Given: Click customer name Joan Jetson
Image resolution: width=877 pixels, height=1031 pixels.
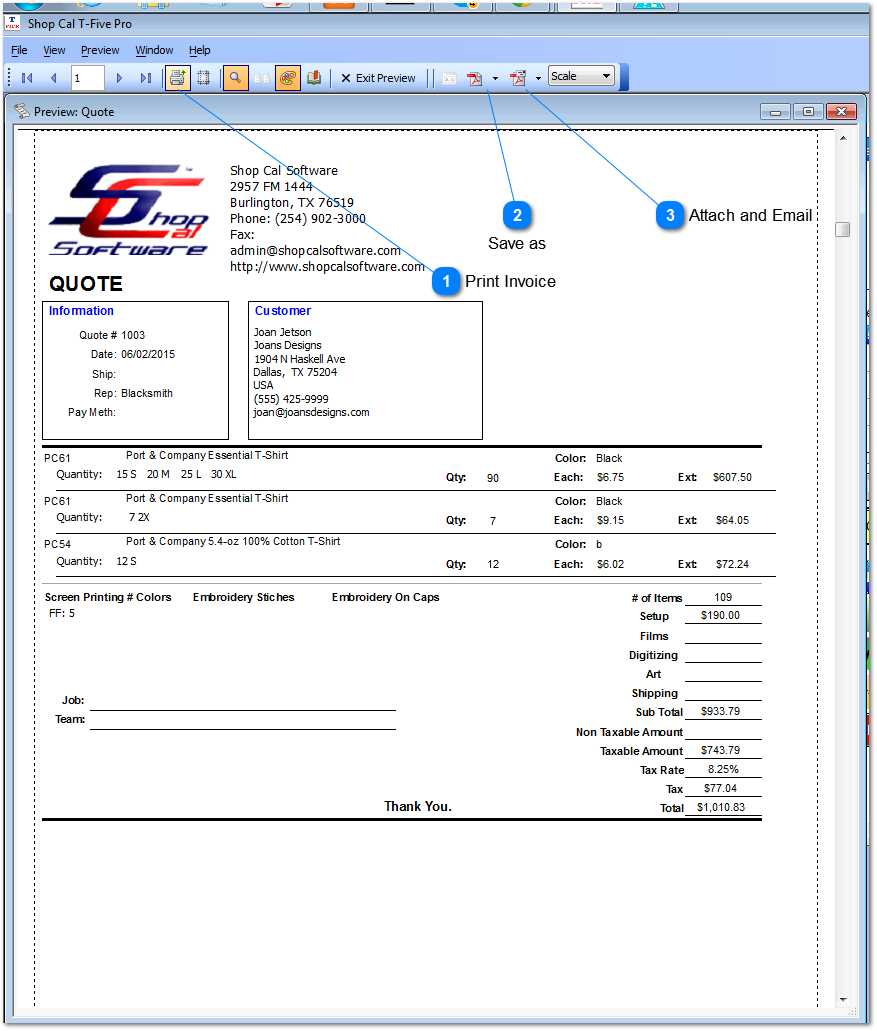Looking at the screenshot, I should coord(283,332).
